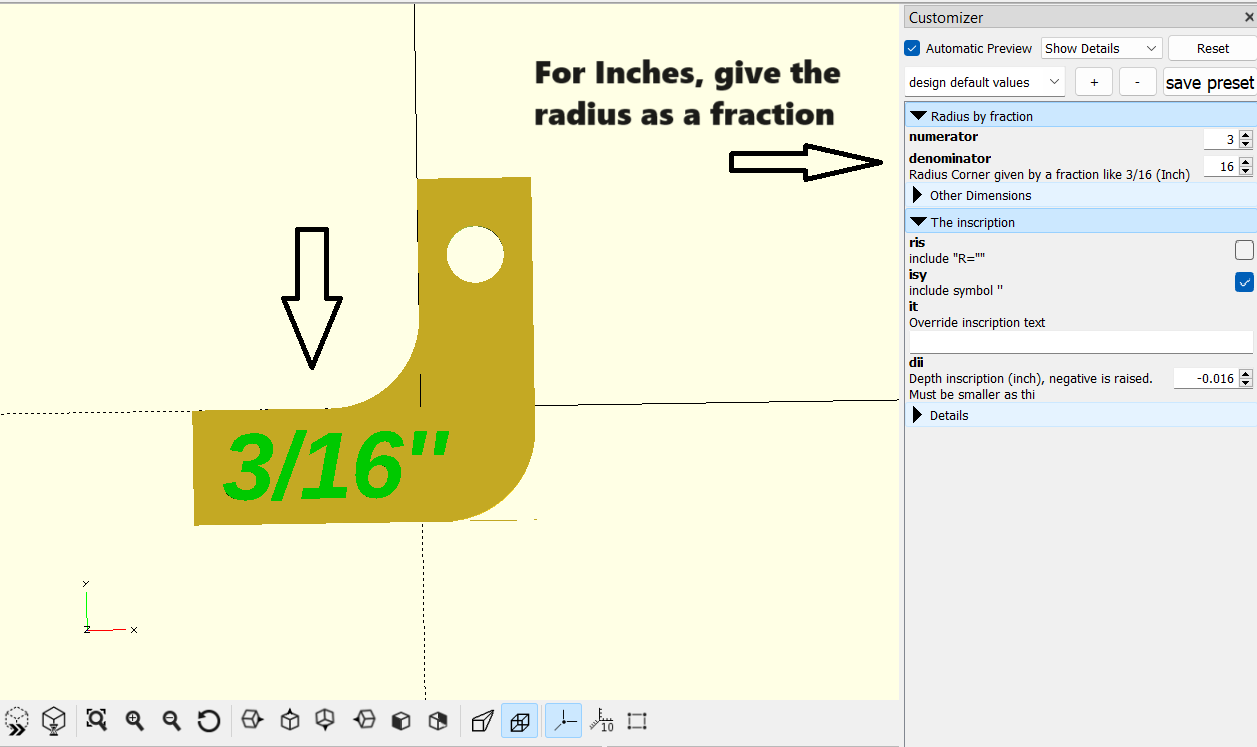Switch to the Top view icon
1257x747 pixels.
pyautogui.click(x=288, y=720)
